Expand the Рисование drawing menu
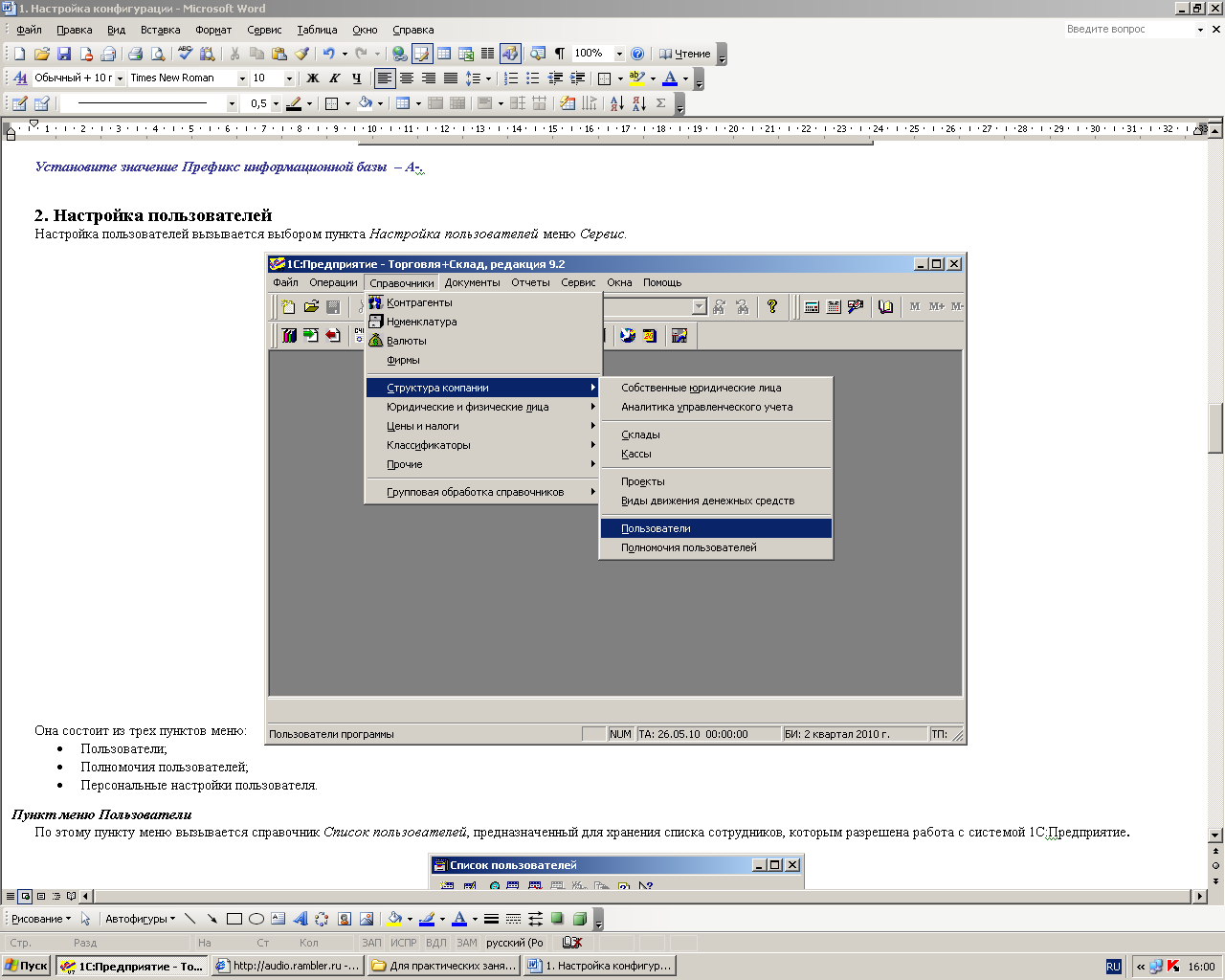1225x980 pixels. [x=40, y=919]
